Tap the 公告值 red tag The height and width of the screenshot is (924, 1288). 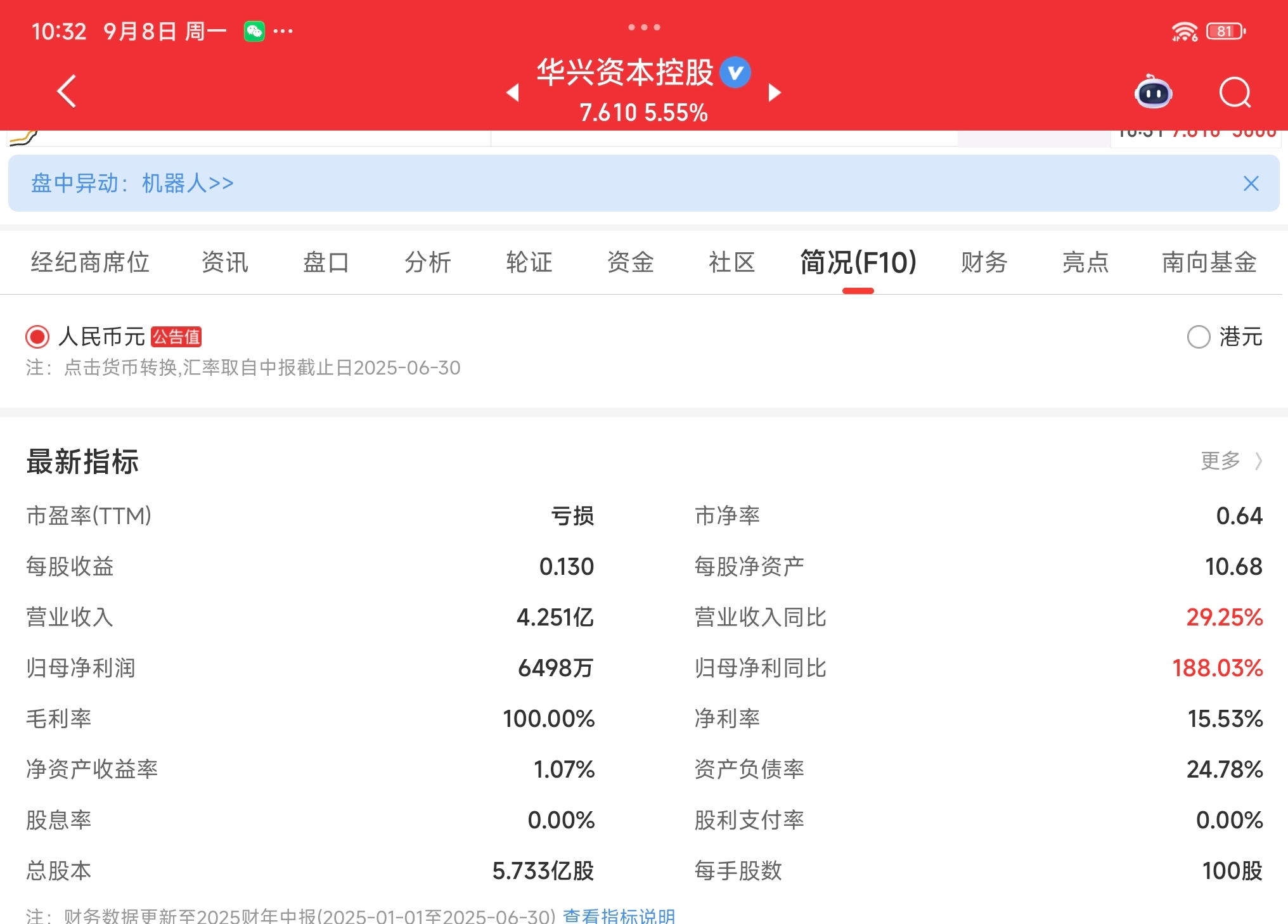click(x=176, y=337)
